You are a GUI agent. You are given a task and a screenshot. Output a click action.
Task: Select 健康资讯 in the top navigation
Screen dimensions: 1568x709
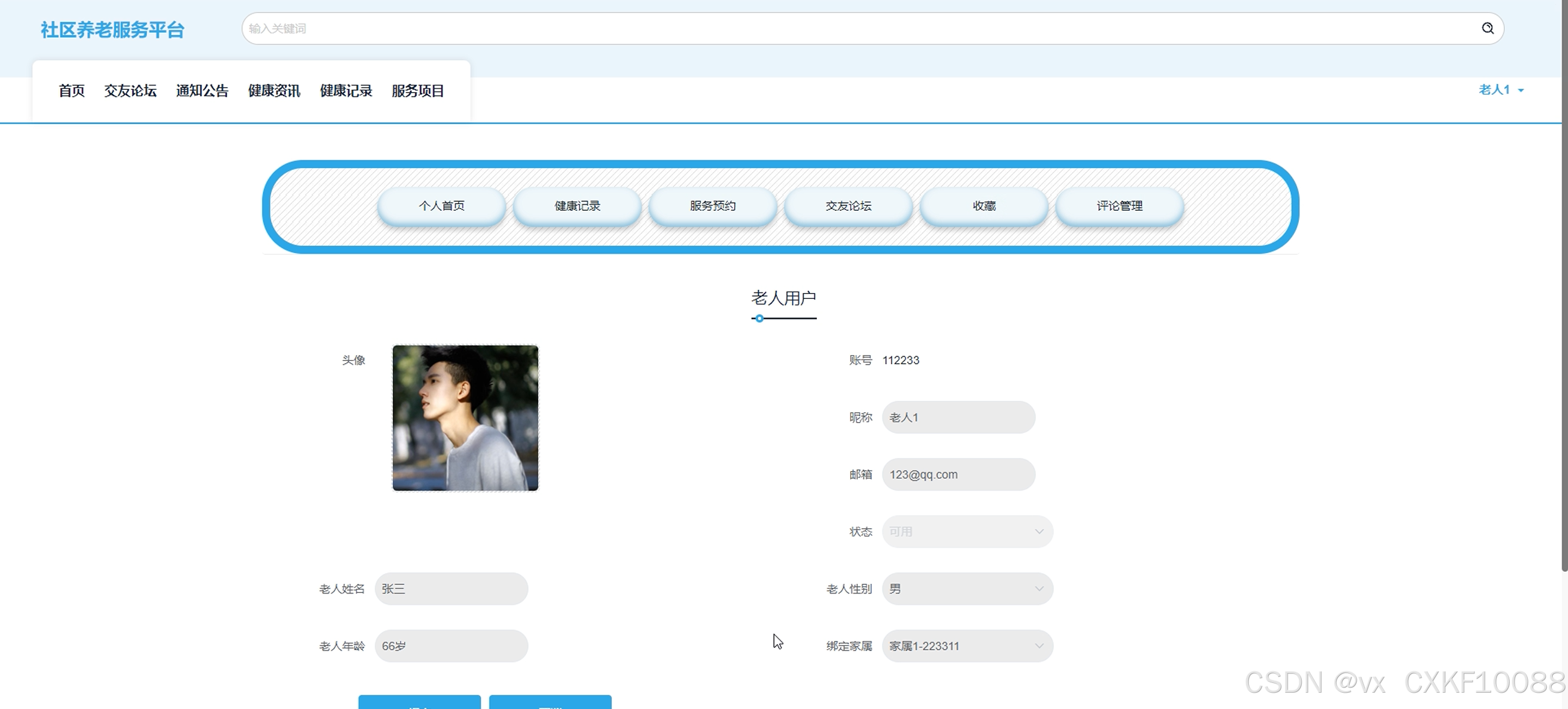(274, 91)
